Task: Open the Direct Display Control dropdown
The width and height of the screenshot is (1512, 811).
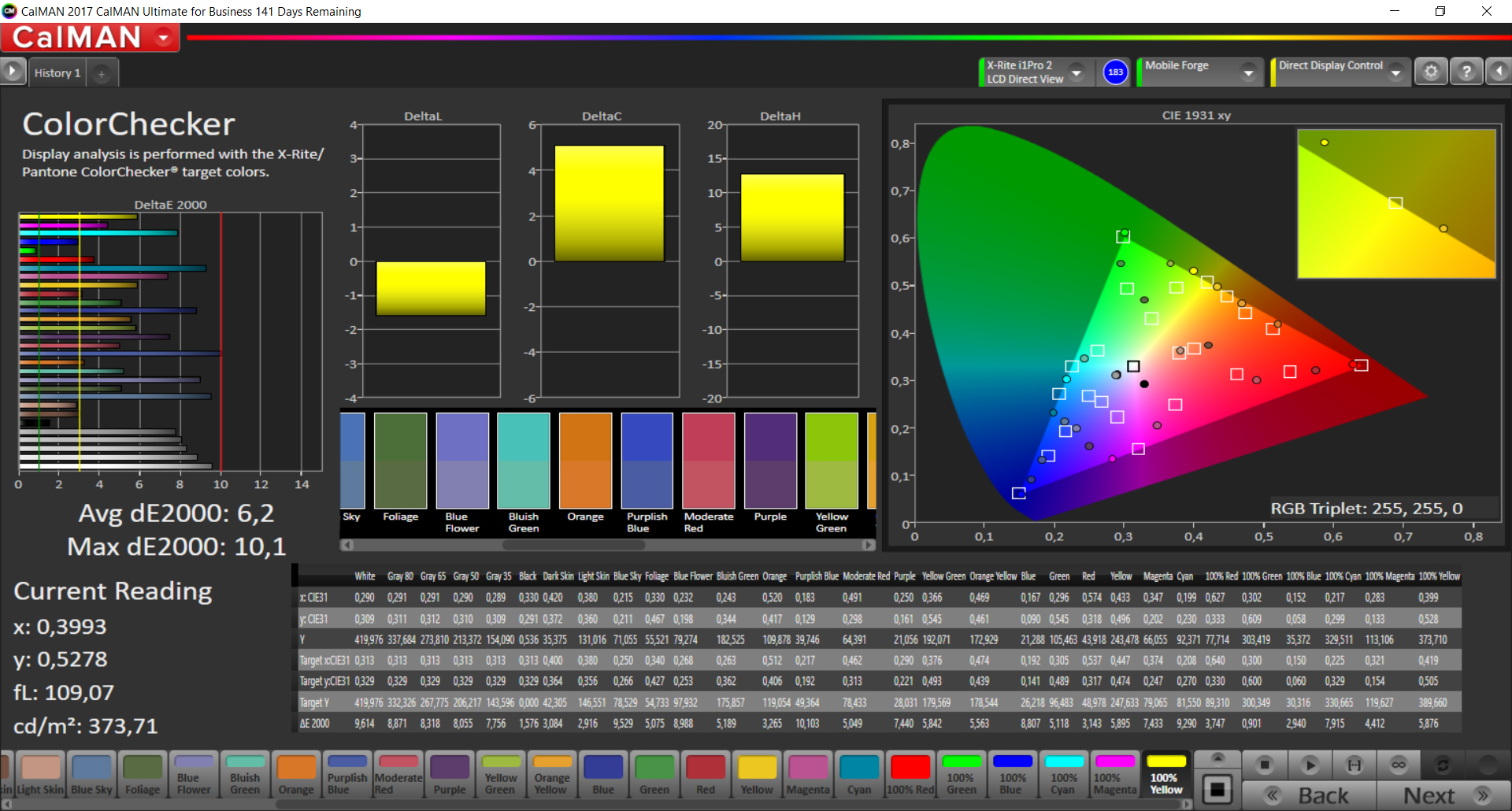Action: pyautogui.click(x=1396, y=72)
